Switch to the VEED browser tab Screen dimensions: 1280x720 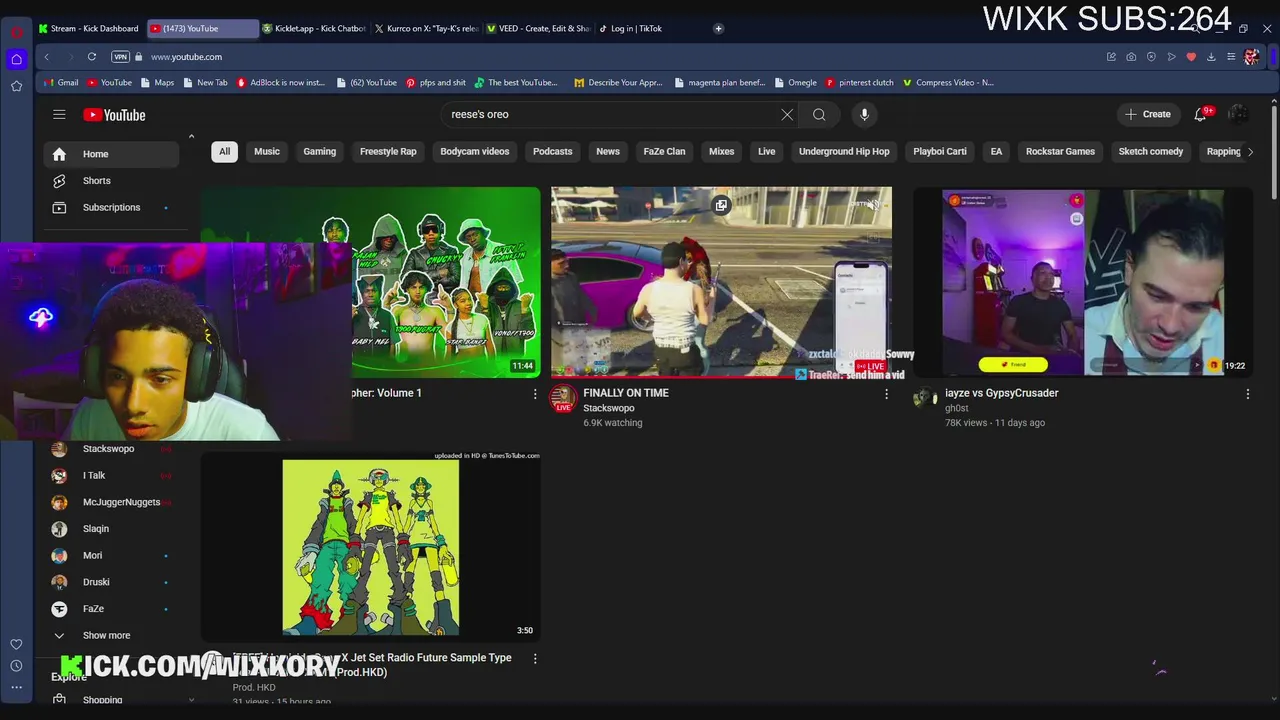pyautogui.click(x=538, y=28)
